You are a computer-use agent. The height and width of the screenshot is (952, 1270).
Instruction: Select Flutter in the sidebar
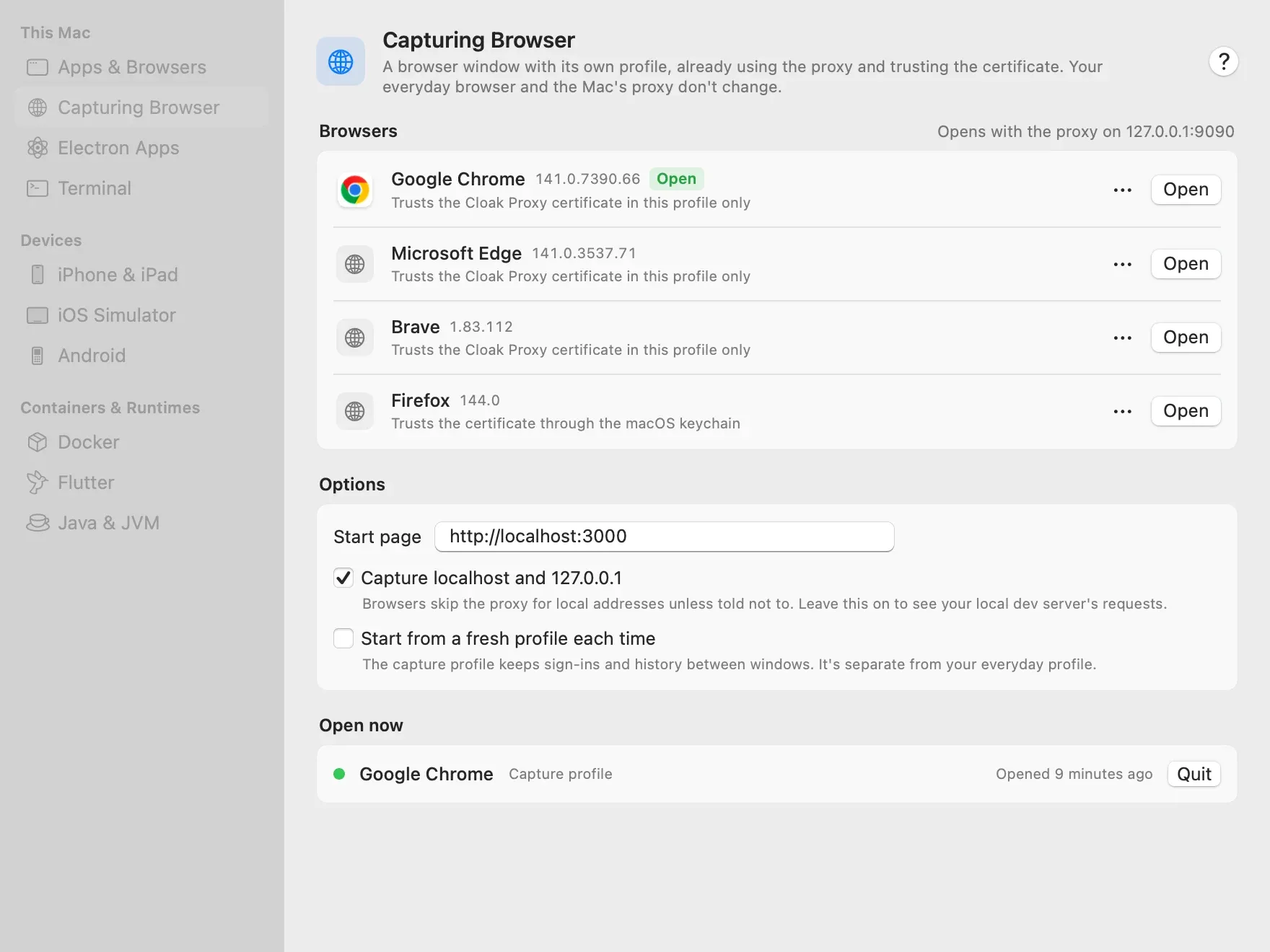tap(141, 482)
